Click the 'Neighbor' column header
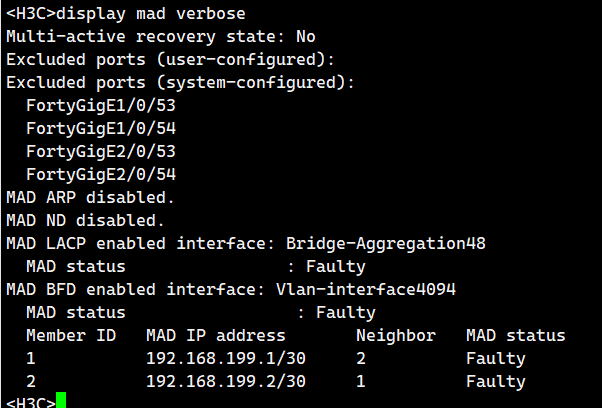The width and height of the screenshot is (602, 408). tap(395, 336)
